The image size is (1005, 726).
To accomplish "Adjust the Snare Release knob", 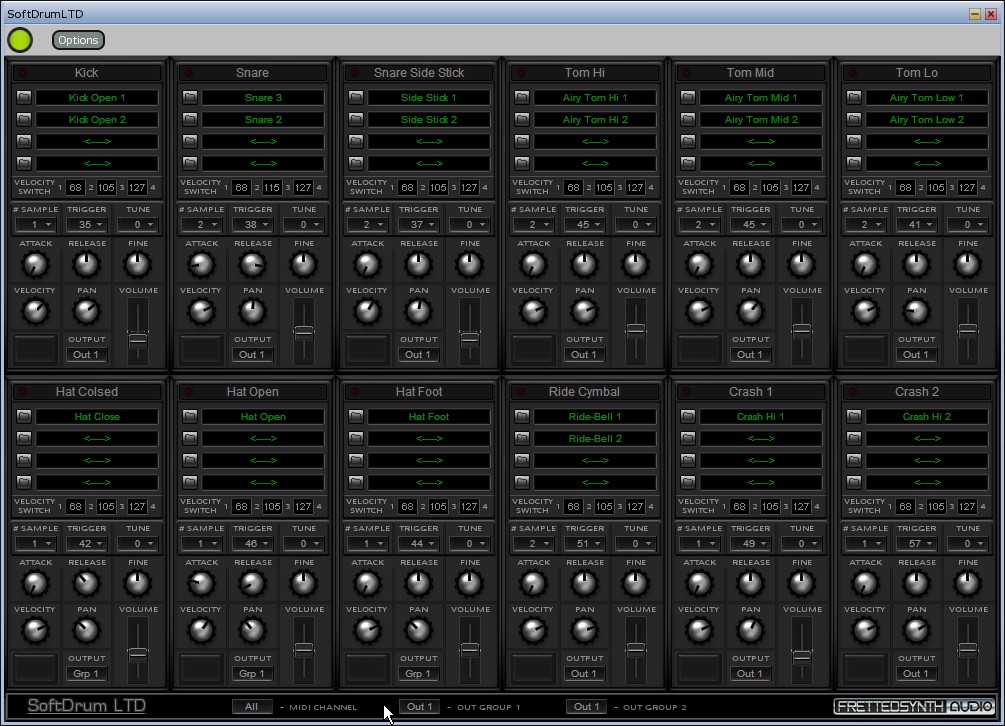I will click(253, 265).
